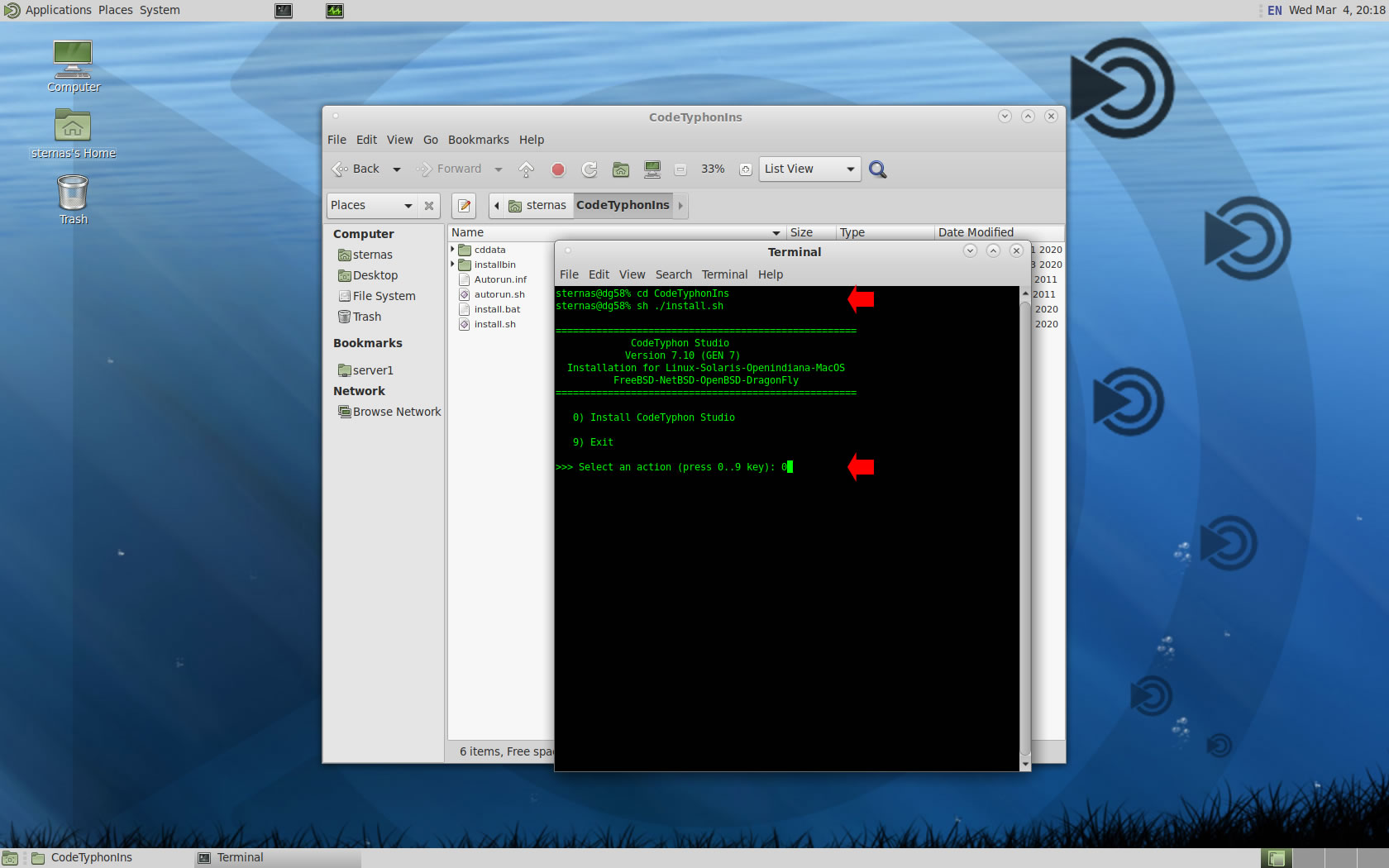
Task: Open Forward history dropdown arrow
Action: (498, 169)
